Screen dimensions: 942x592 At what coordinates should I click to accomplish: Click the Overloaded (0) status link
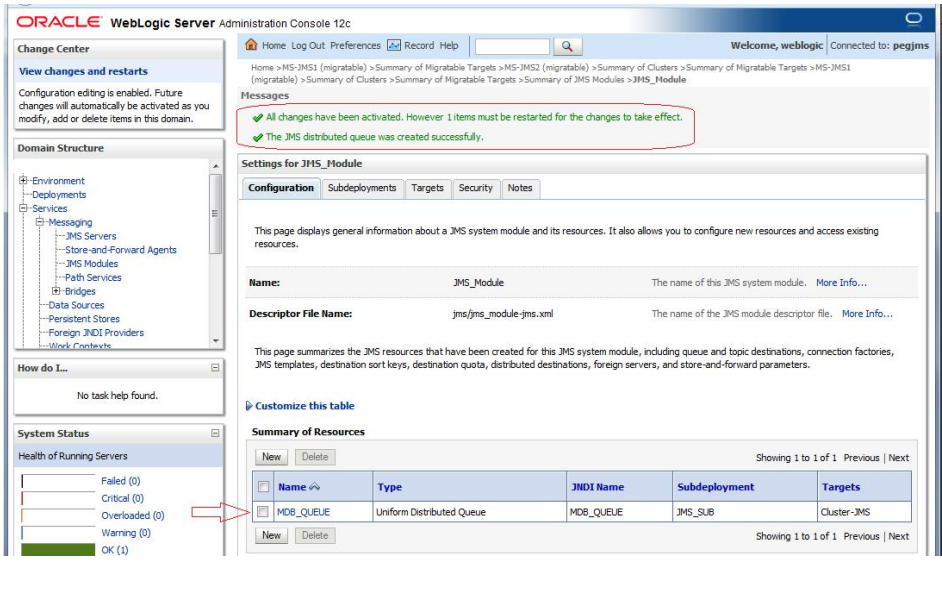(x=132, y=515)
